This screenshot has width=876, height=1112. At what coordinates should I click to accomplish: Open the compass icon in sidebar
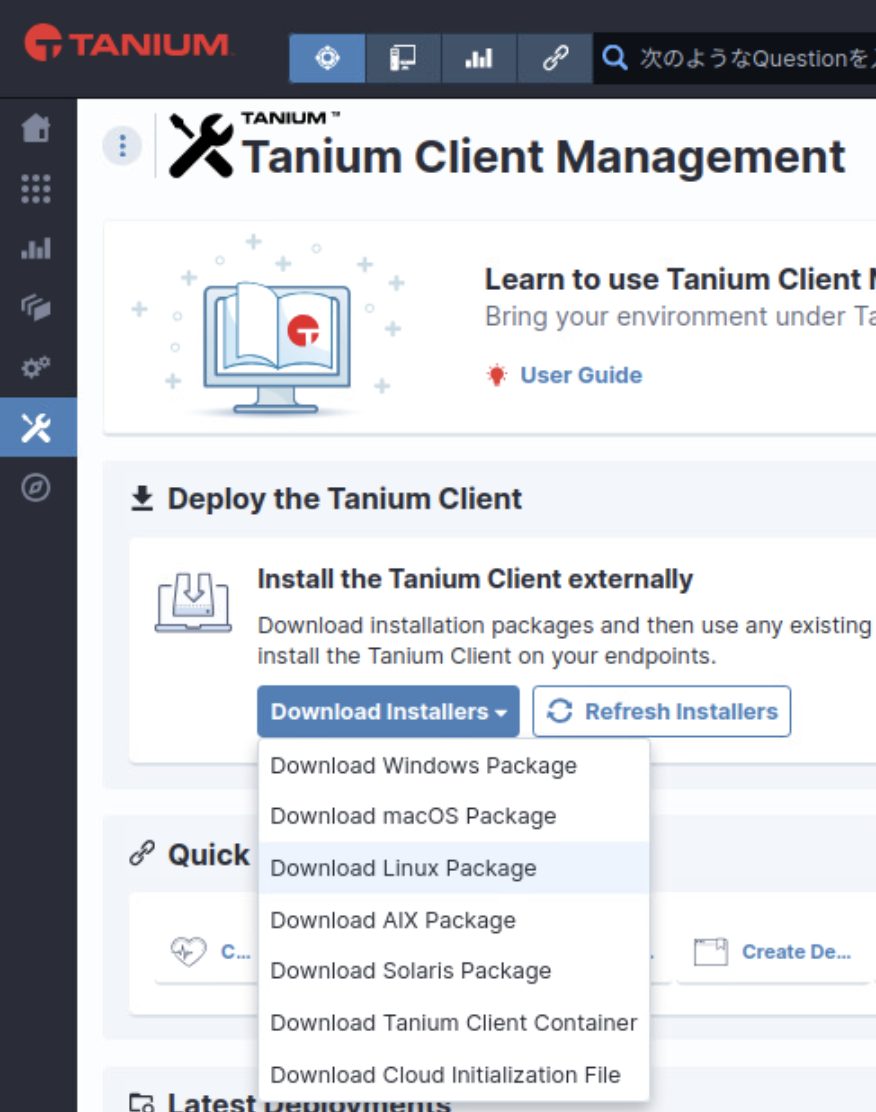pyautogui.click(x=36, y=488)
